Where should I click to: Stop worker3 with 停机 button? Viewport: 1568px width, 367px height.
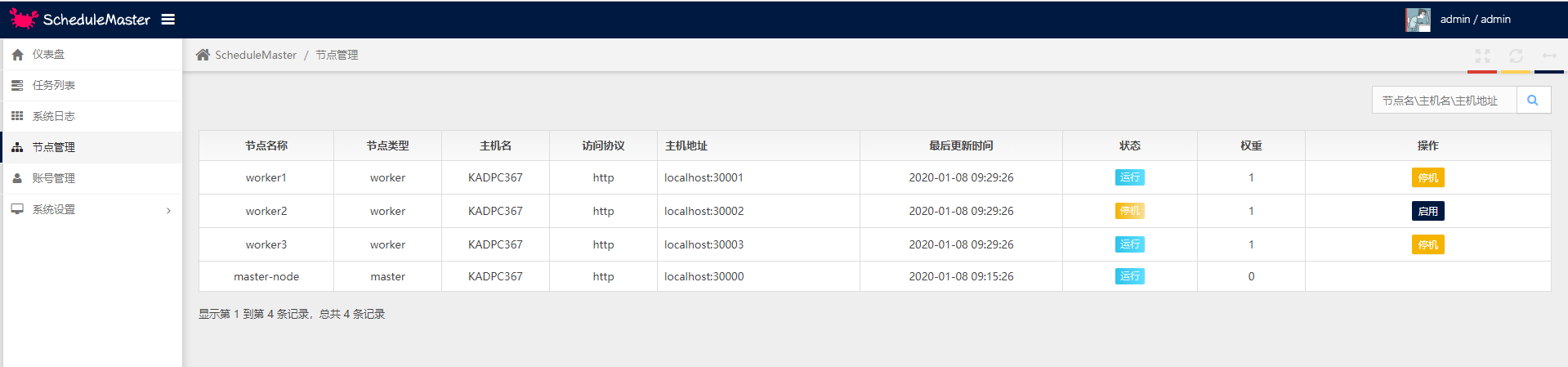coord(1427,245)
